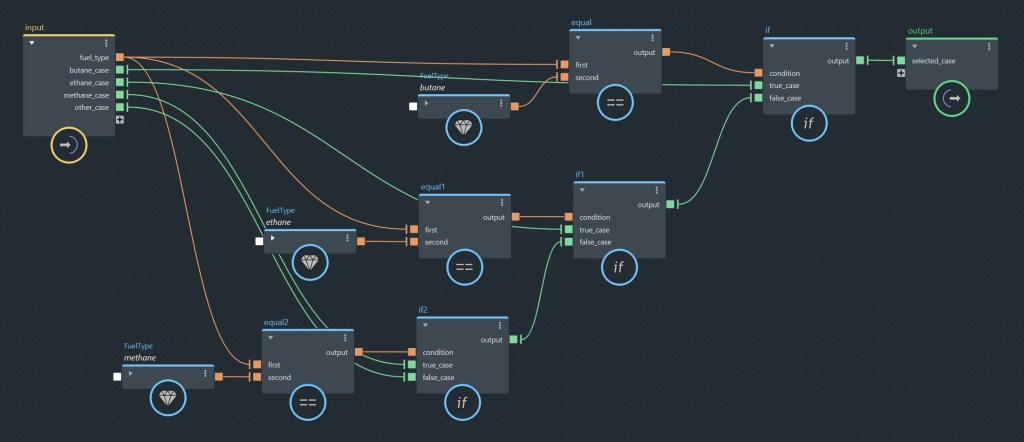
Task: Toggle the white square beside methane node
Action: pyautogui.click(x=117, y=376)
